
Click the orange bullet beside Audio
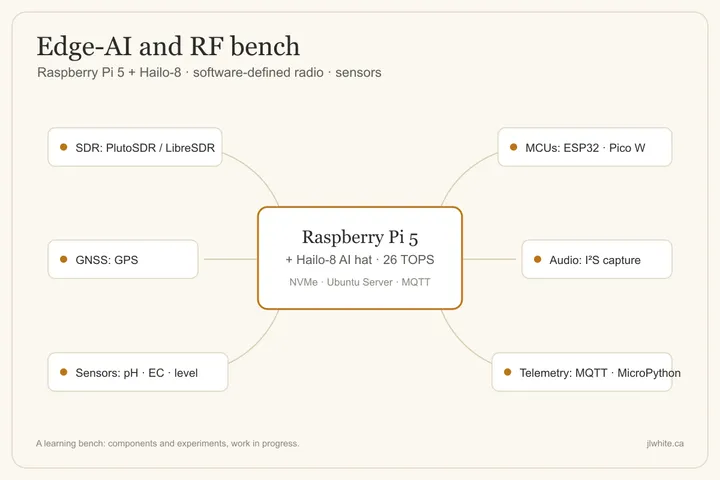click(537, 259)
